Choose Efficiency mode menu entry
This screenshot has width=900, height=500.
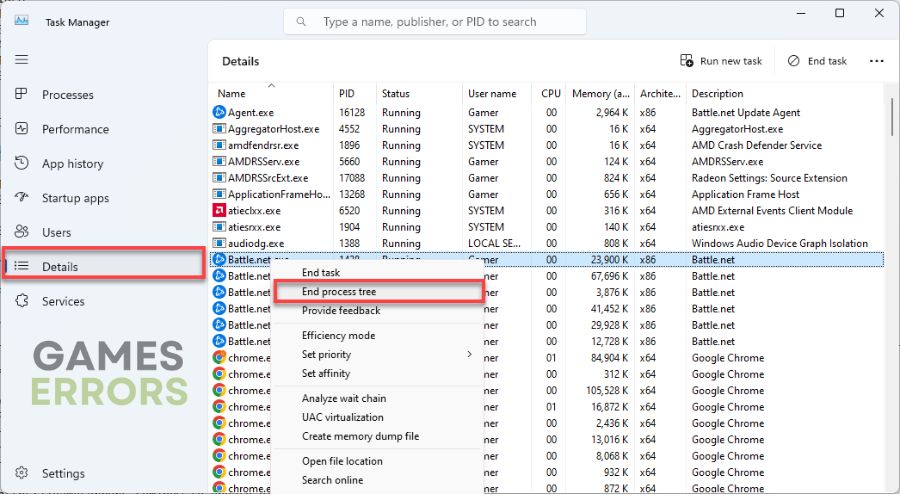[x=339, y=335]
